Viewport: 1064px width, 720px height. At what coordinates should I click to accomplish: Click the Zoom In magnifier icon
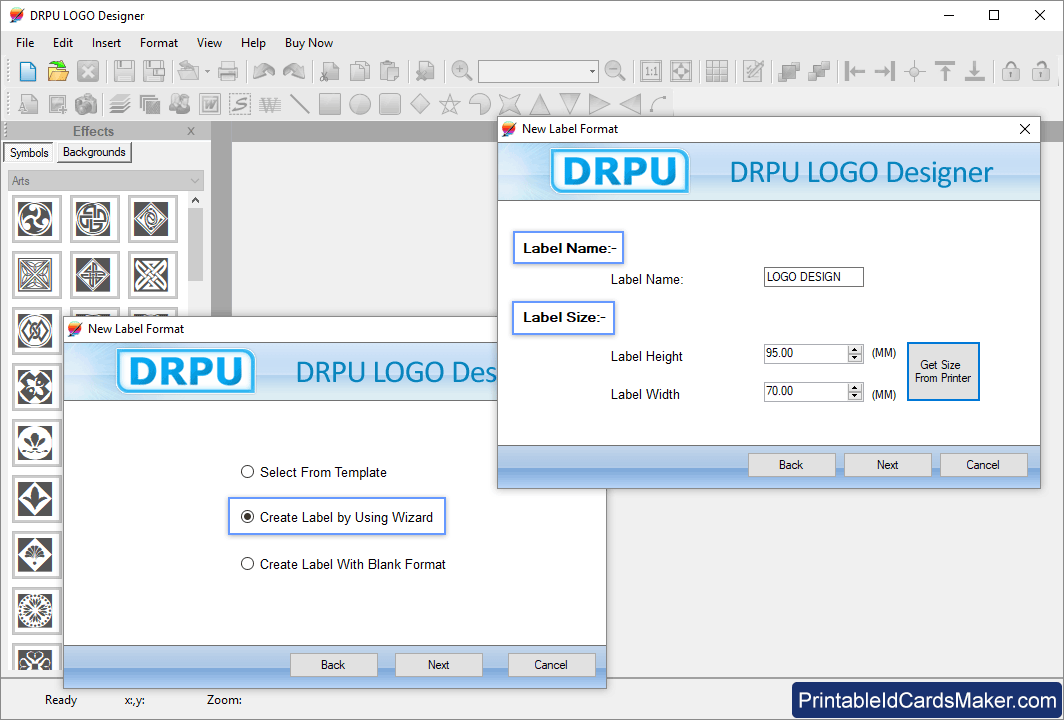(462, 71)
